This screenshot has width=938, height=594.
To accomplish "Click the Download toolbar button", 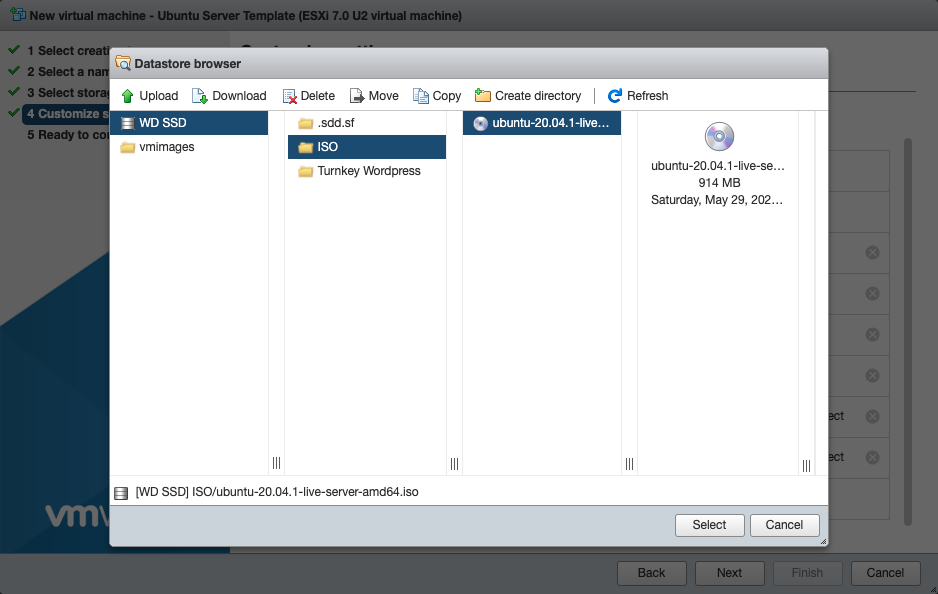I will [x=229, y=96].
